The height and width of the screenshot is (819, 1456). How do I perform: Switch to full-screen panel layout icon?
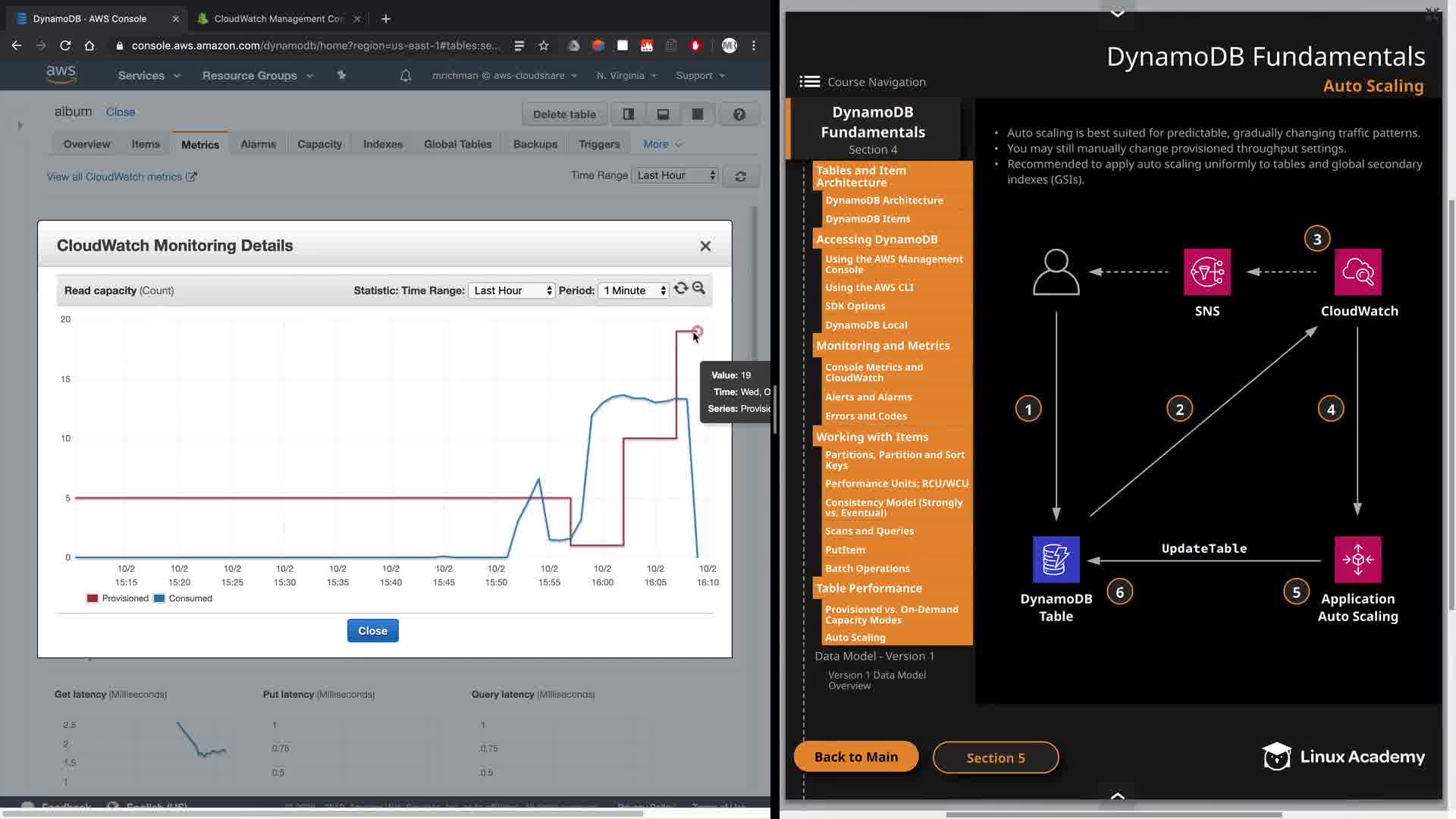[x=697, y=115]
